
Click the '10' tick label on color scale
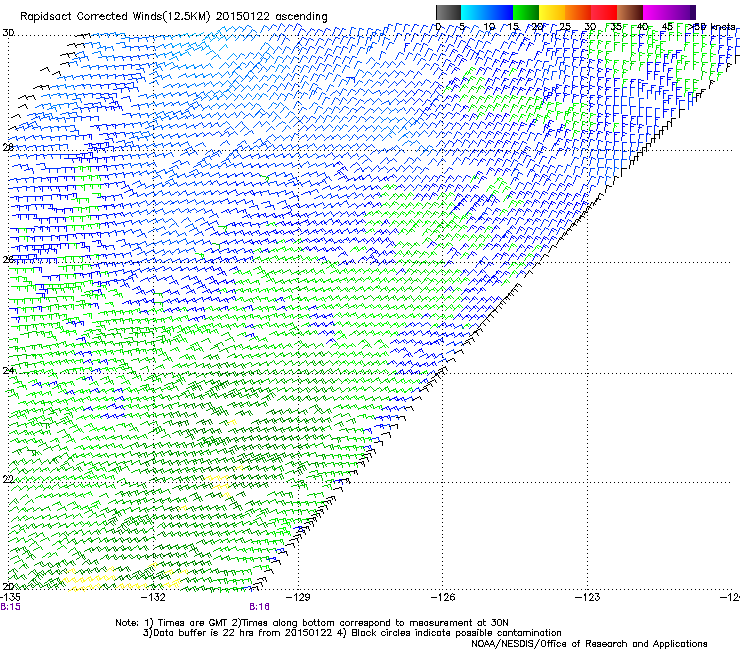pyautogui.click(x=489, y=26)
